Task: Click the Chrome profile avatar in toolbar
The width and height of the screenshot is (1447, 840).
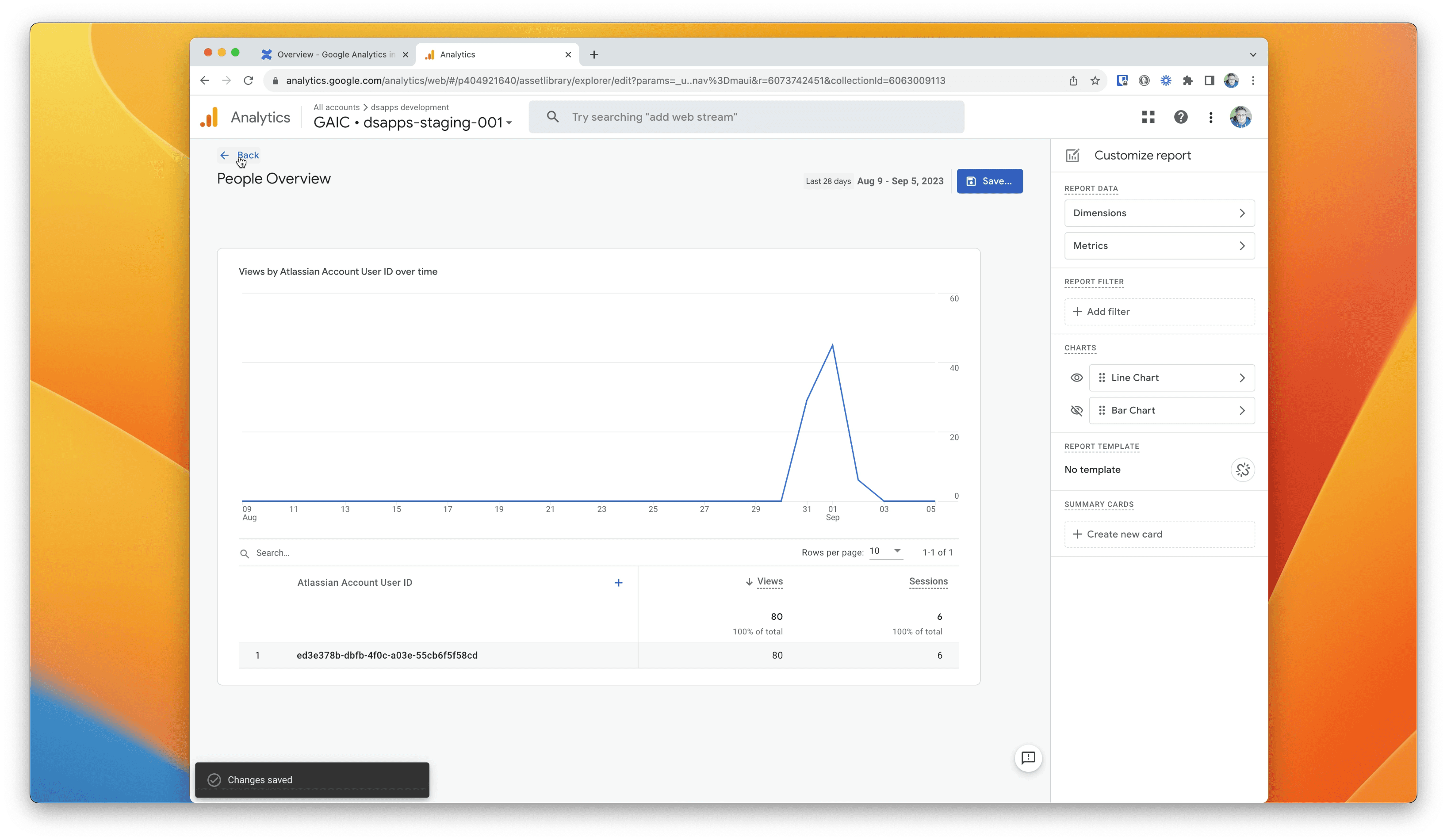Action: coord(1230,80)
